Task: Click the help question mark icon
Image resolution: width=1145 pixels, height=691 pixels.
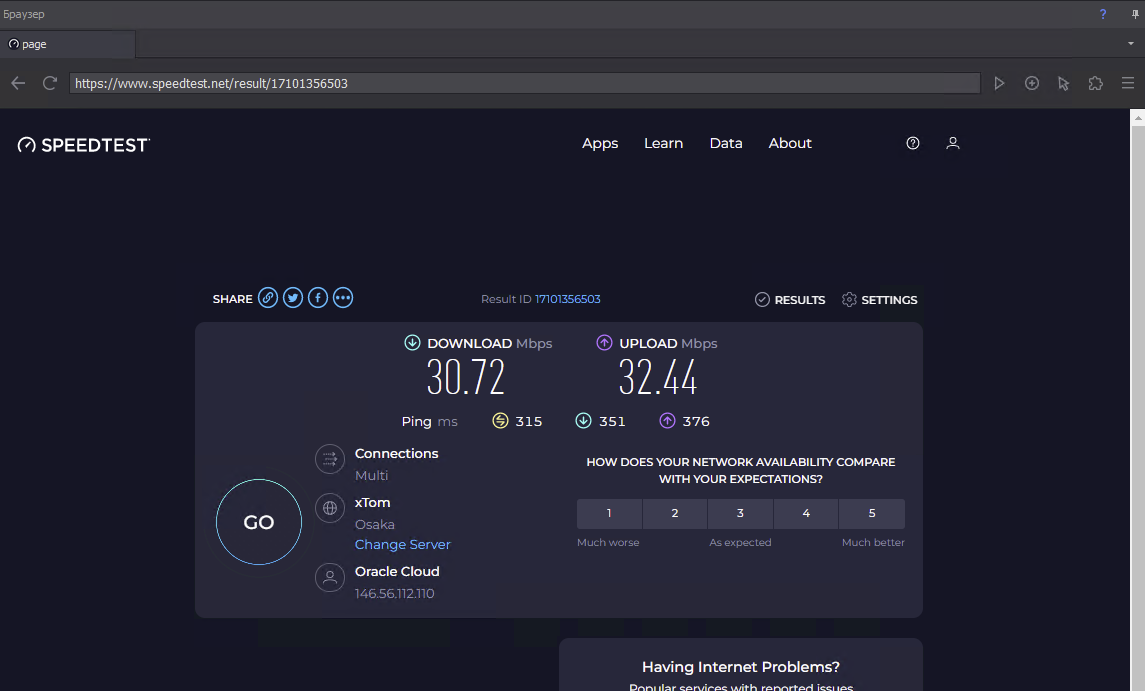Action: coord(913,143)
